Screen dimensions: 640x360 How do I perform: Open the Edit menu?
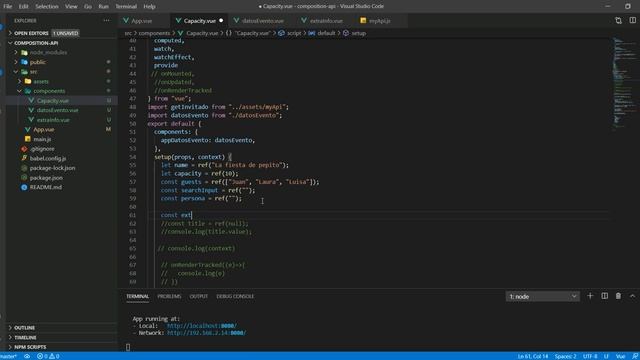coord(23,7)
